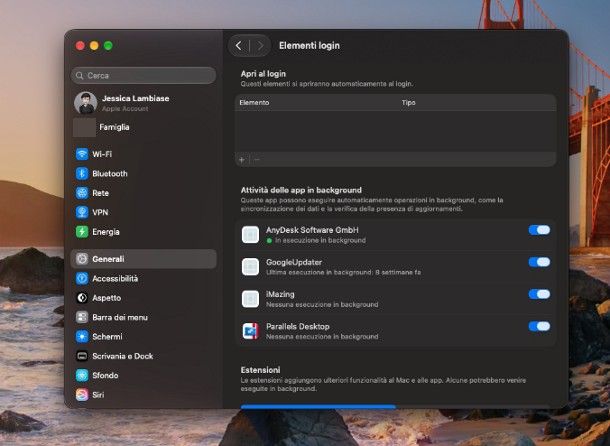Open the Scrivania e Dock icon
Image resolution: width=610 pixels, height=446 pixels.
[x=82, y=356]
